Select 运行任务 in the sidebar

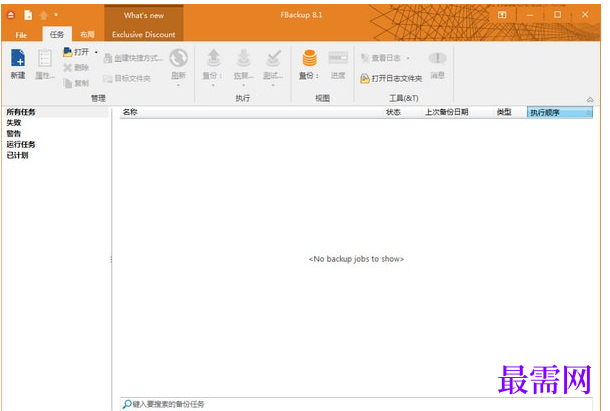coord(21,144)
